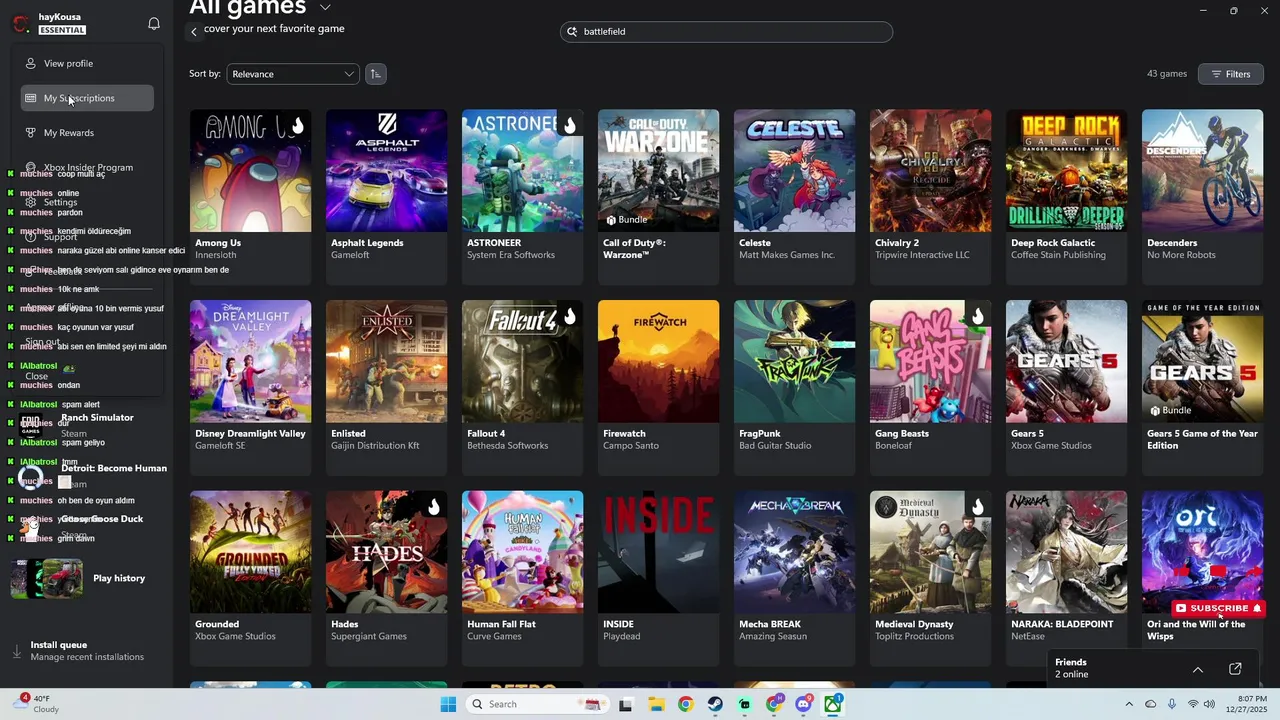Image resolution: width=1280 pixels, height=720 pixels.
Task: Open File Explorer from the taskbar
Action: coord(656,704)
